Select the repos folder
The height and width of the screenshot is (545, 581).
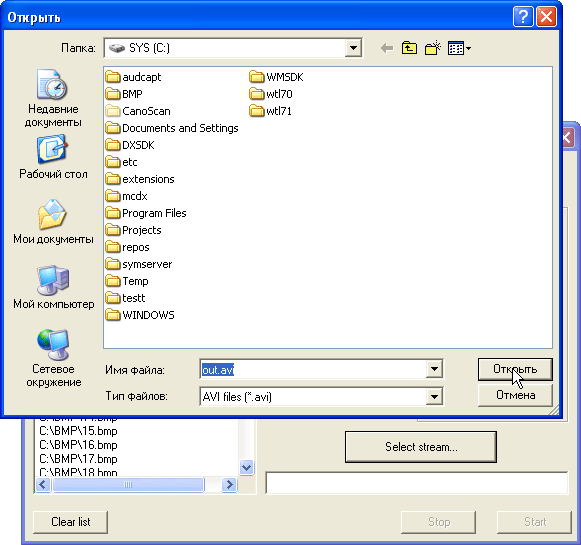click(x=127, y=247)
